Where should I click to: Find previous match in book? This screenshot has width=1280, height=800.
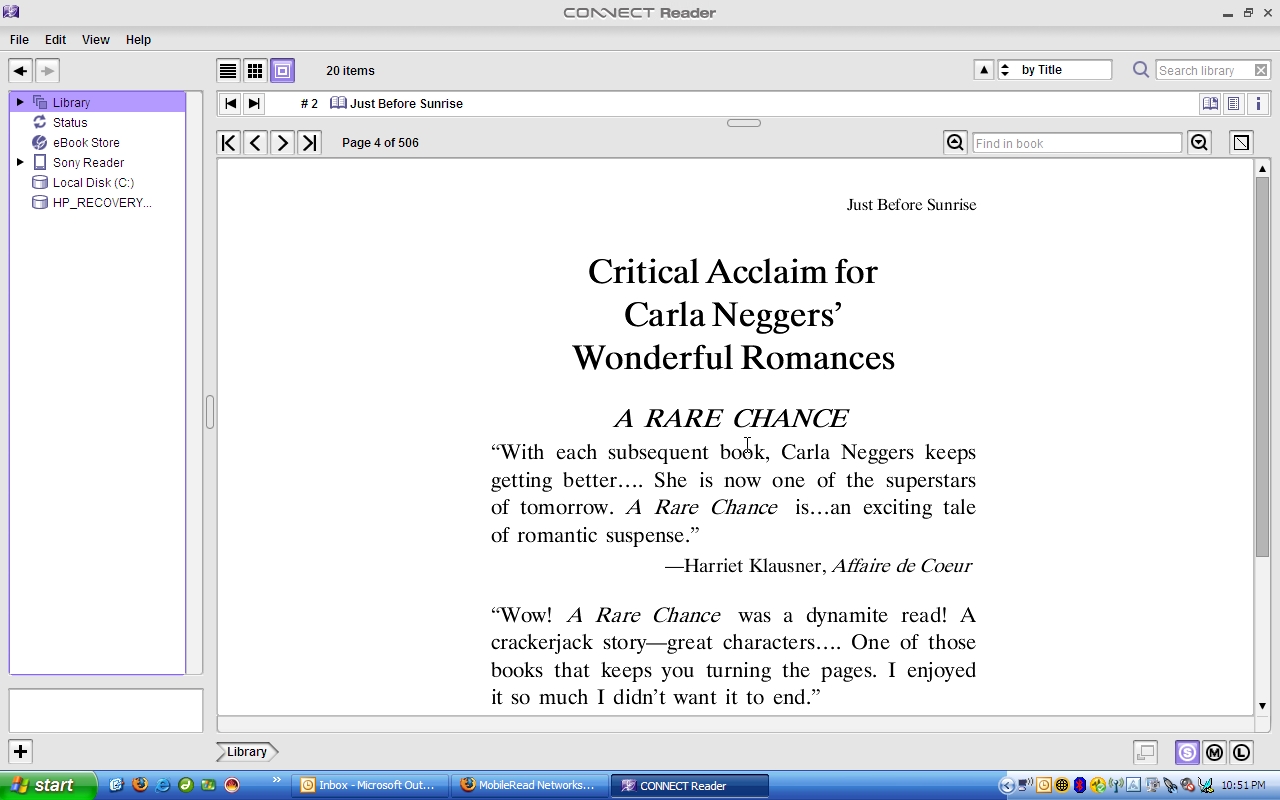click(955, 143)
